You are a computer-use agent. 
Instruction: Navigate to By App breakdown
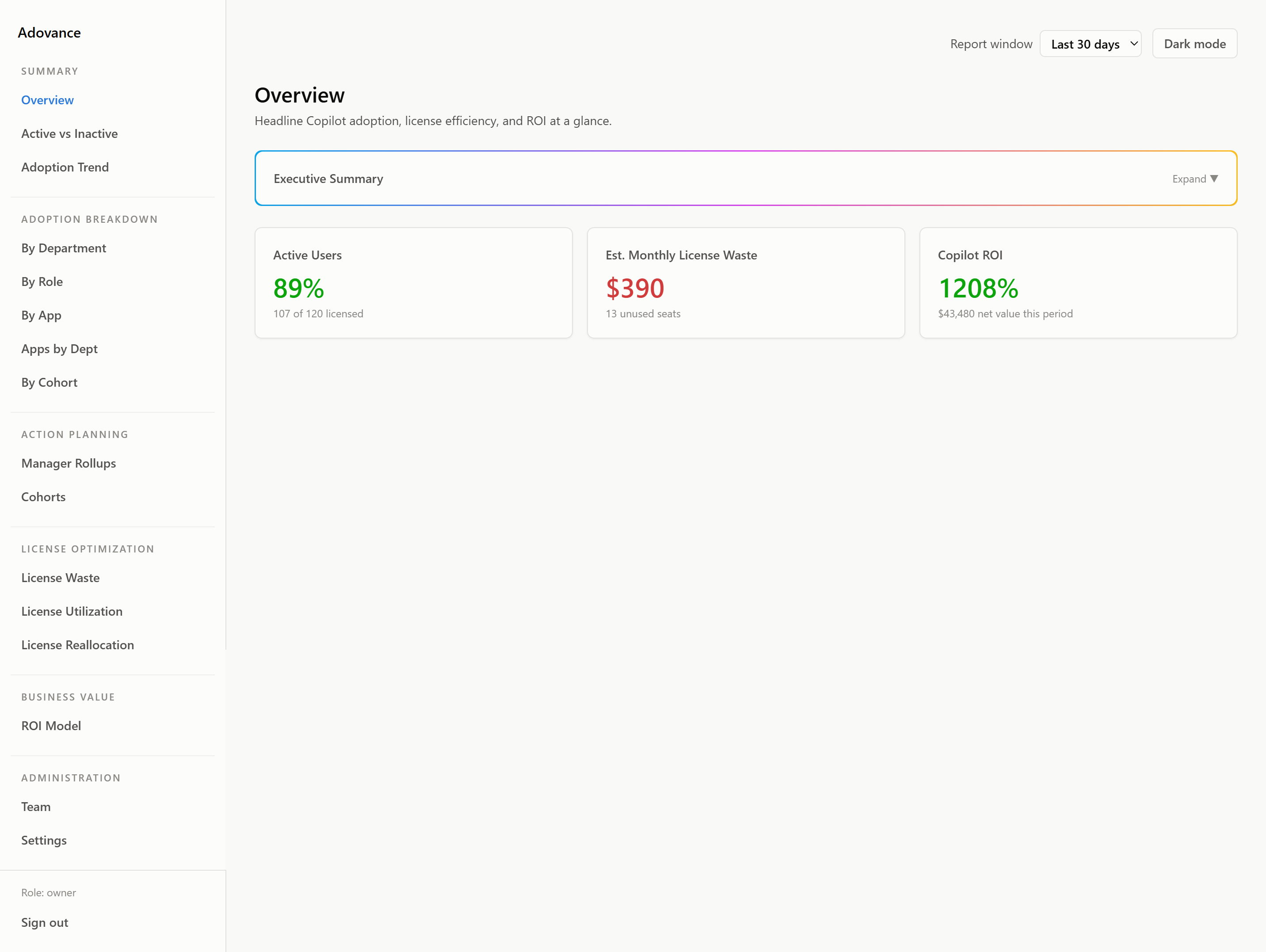point(41,315)
